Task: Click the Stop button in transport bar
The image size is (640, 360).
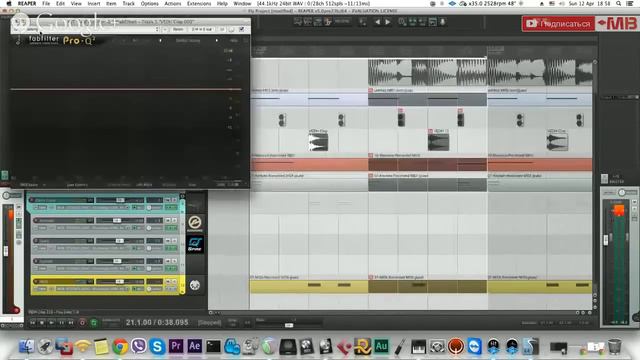Action: click(x=42, y=322)
